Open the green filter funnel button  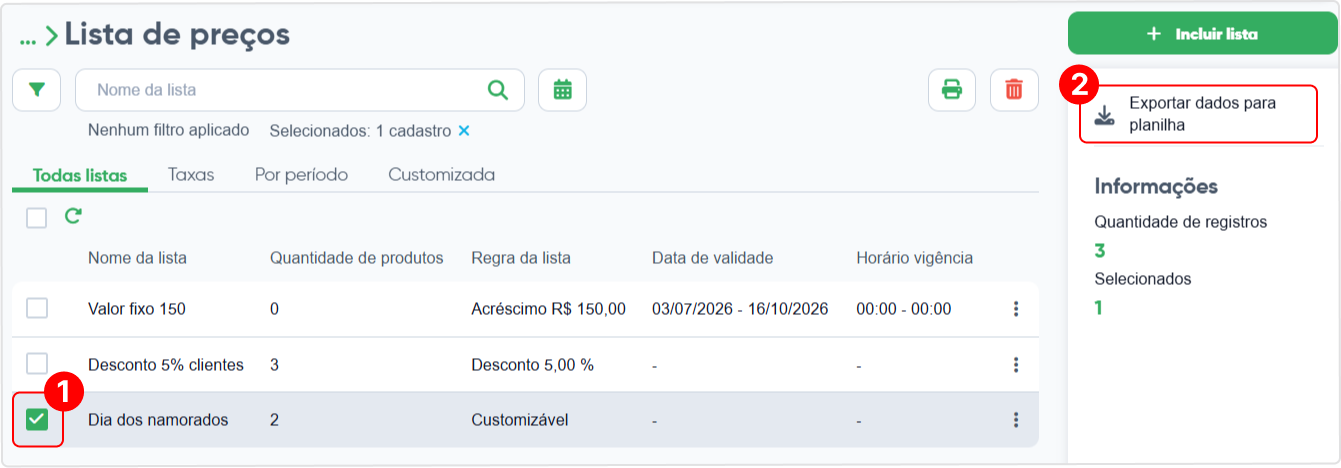tap(37, 90)
